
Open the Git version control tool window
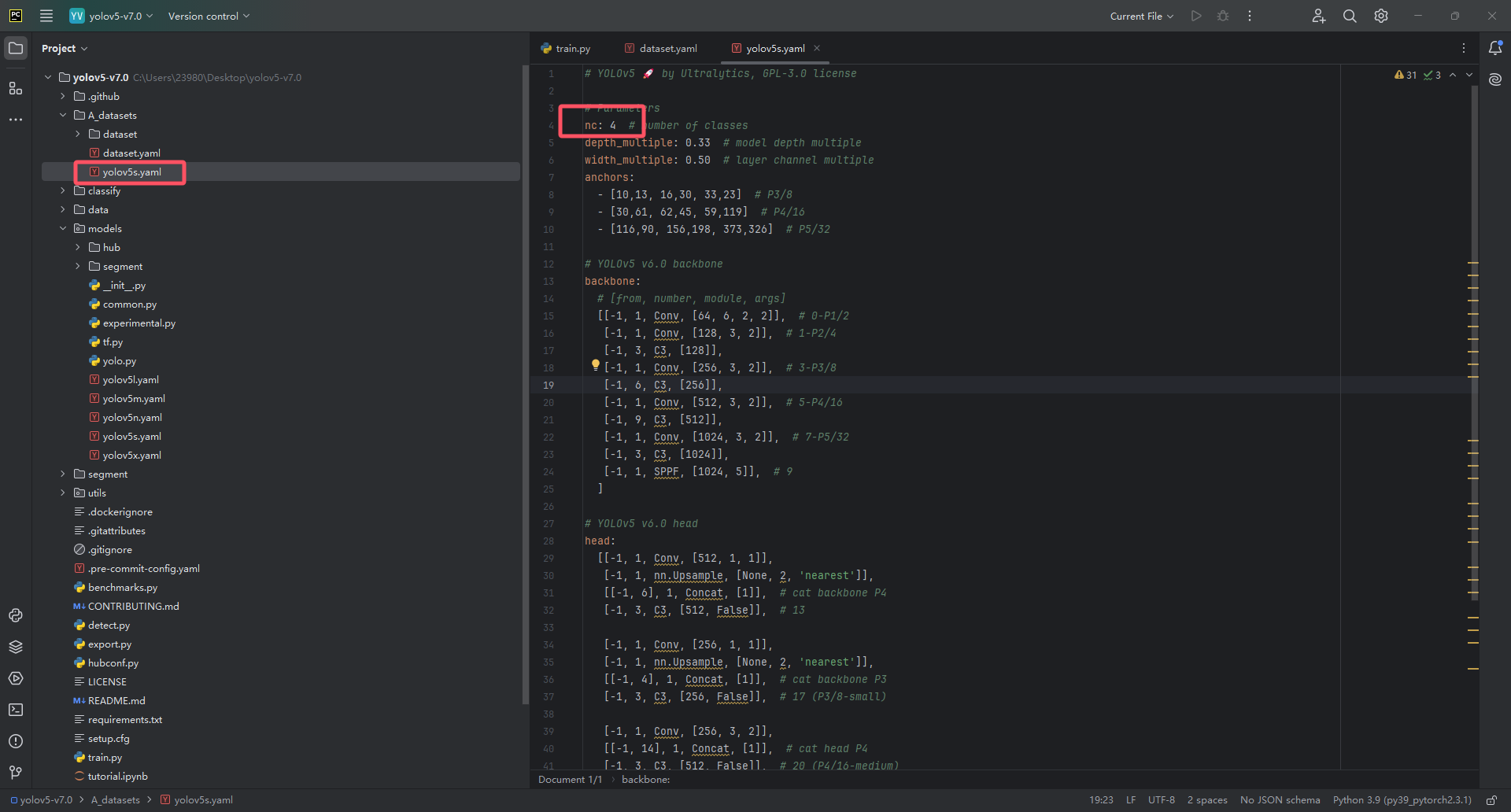(x=16, y=773)
